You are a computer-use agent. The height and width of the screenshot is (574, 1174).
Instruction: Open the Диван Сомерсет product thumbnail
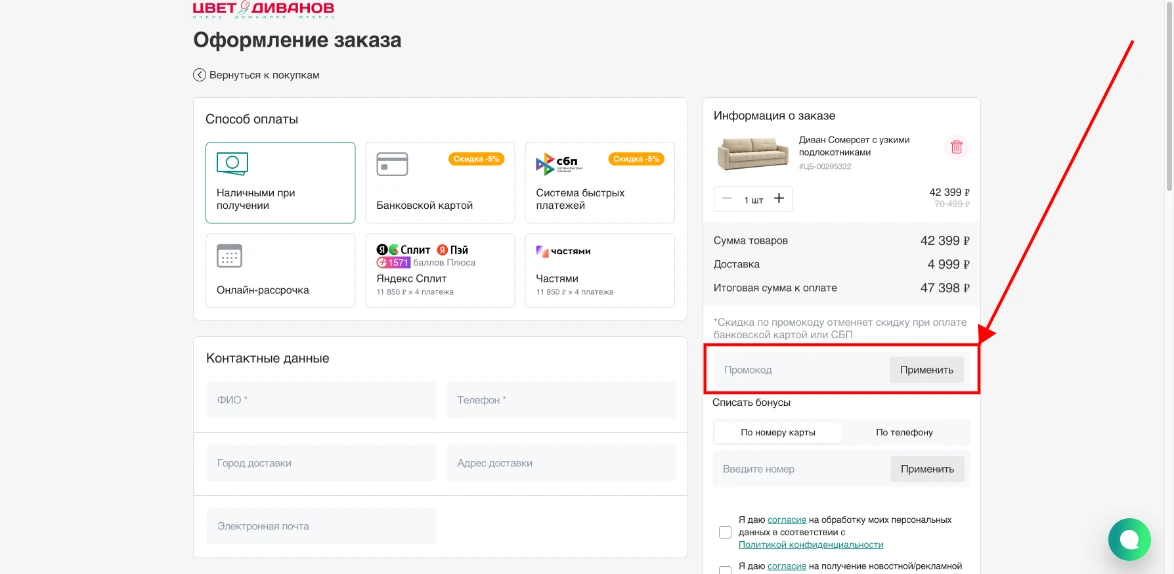coord(753,154)
